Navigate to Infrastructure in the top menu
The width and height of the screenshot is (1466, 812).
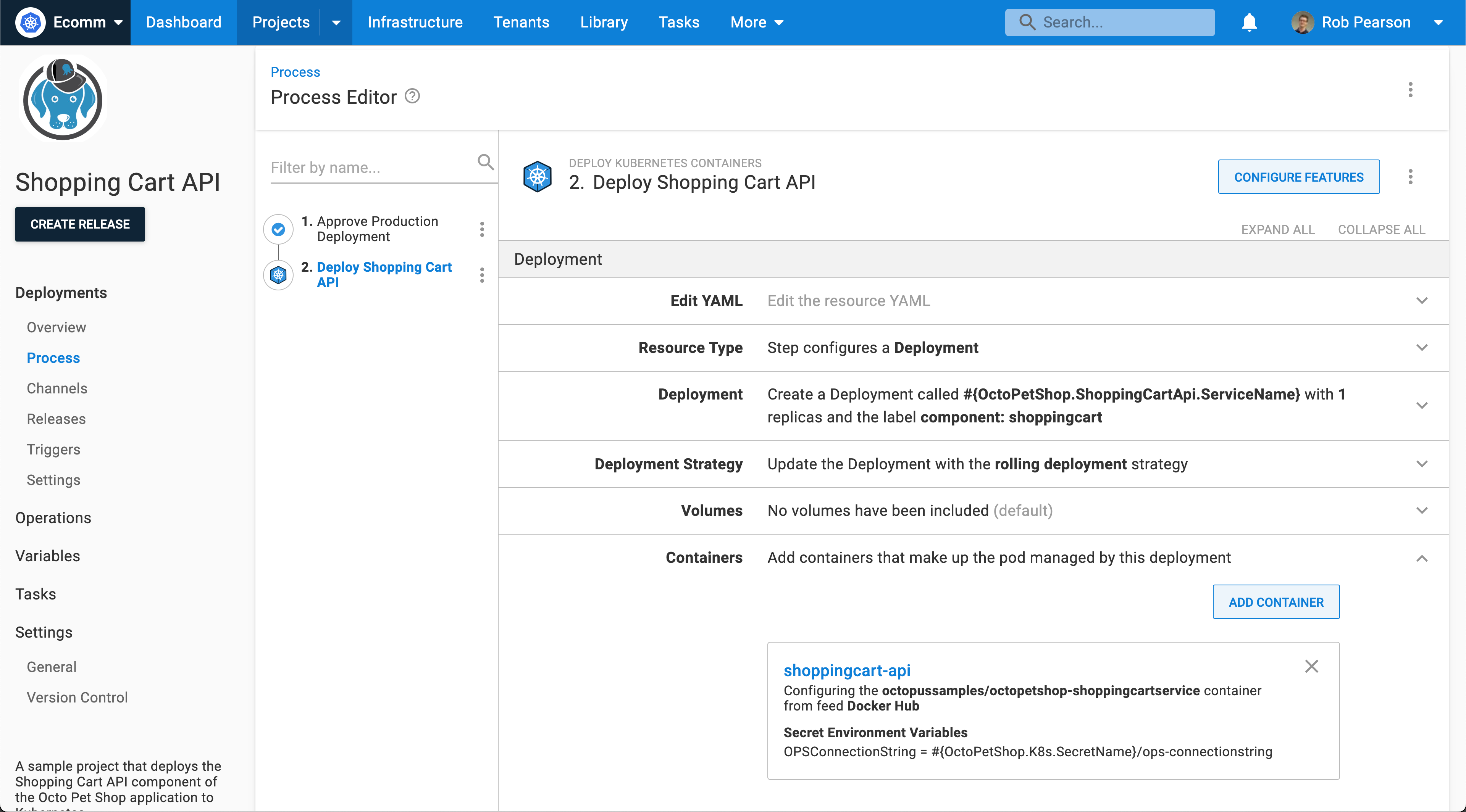(x=415, y=22)
